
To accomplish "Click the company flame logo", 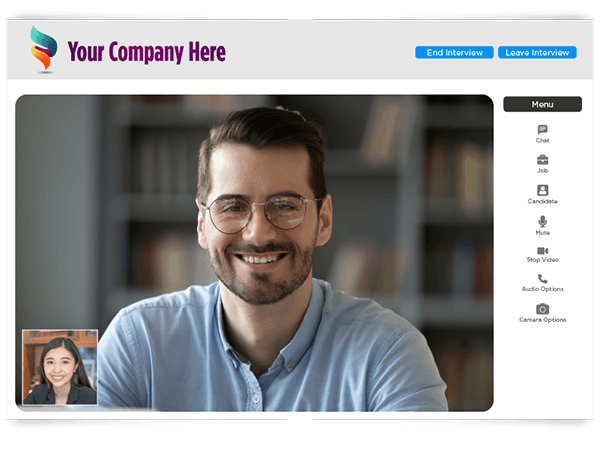I will [44, 49].
